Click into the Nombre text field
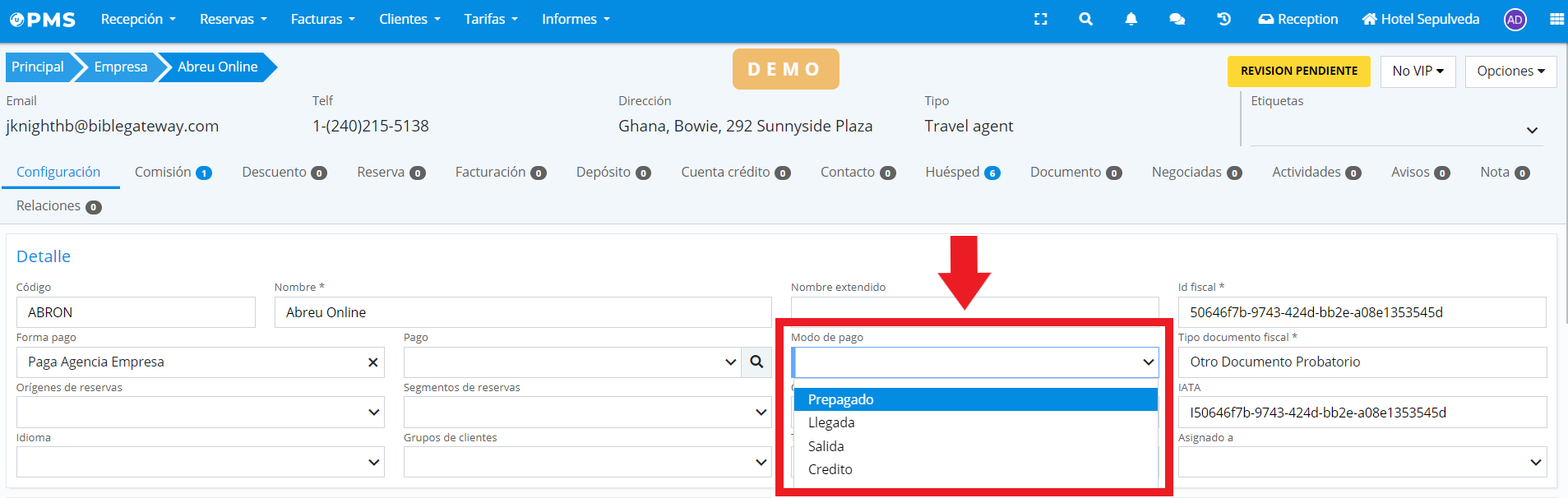This screenshot has height=498, width=1568. [522, 312]
